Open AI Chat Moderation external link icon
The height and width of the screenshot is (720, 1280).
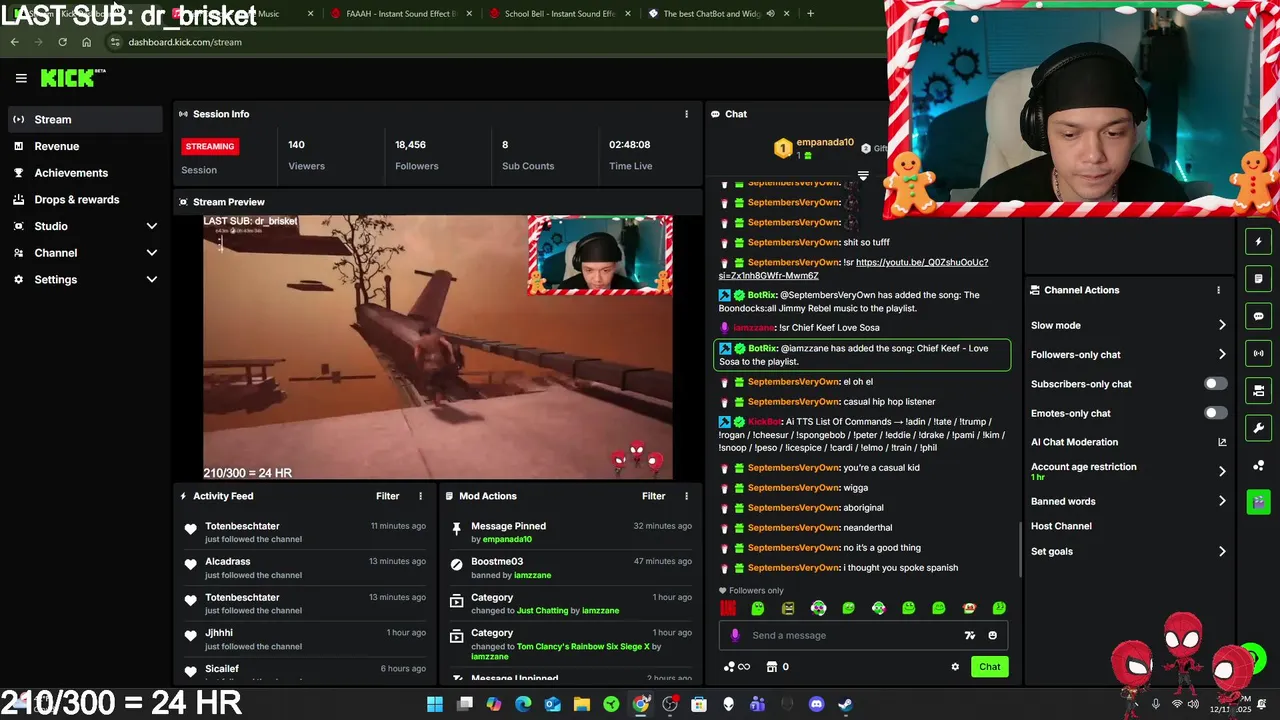pyautogui.click(x=1222, y=442)
